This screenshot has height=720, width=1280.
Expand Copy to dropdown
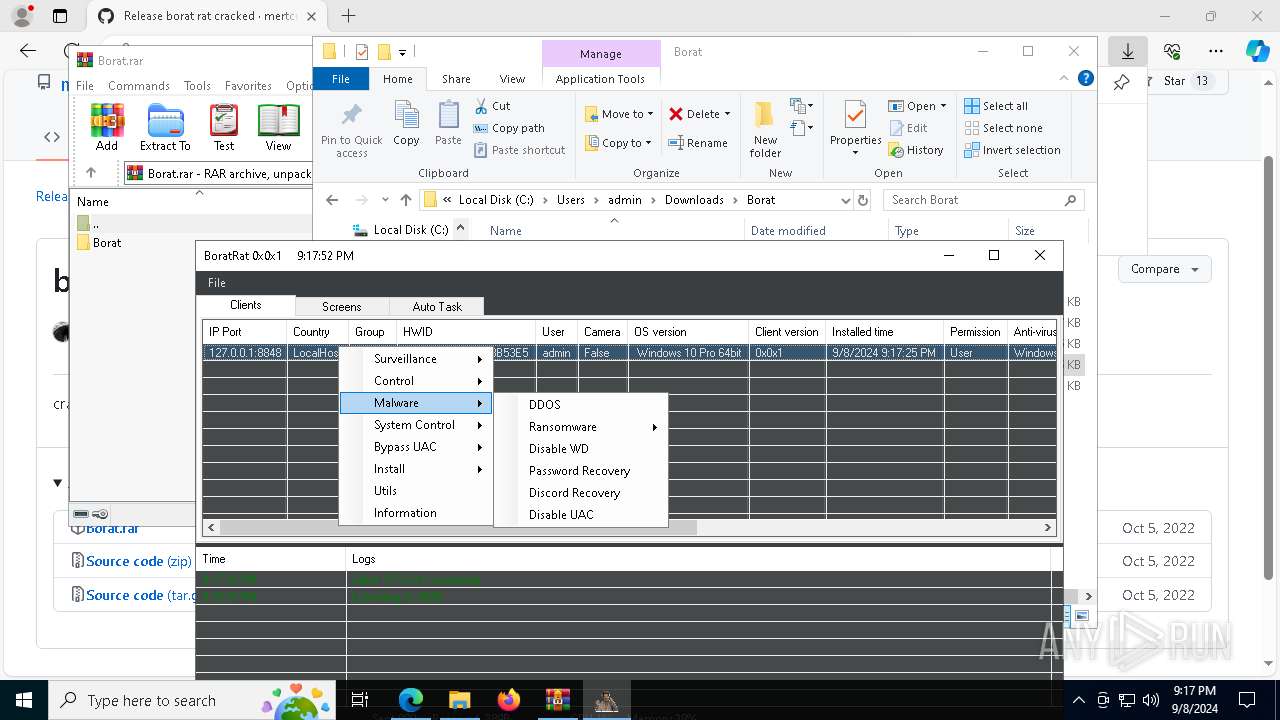(648, 143)
